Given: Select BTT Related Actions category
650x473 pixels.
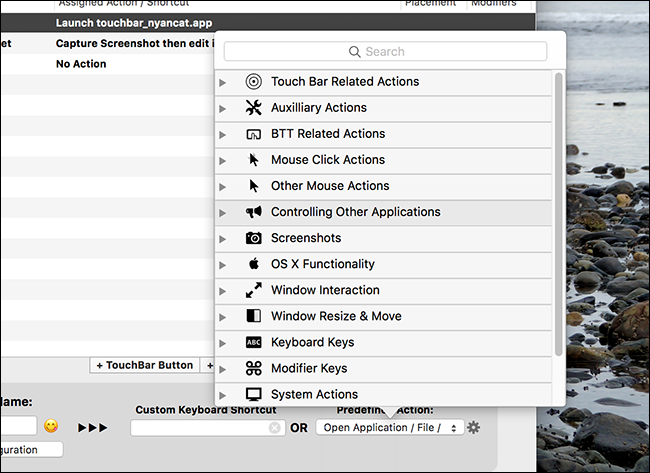Looking at the screenshot, I should coord(383,134).
